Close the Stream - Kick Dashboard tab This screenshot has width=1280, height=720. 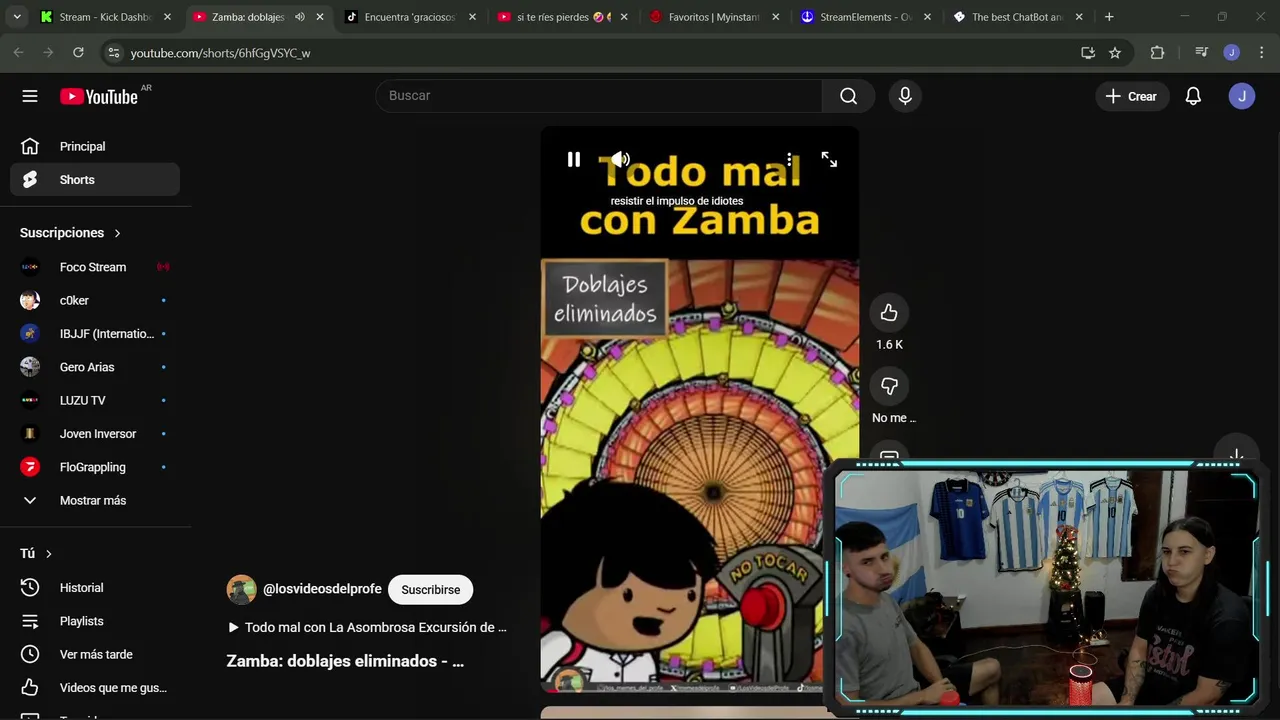click(x=167, y=17)
